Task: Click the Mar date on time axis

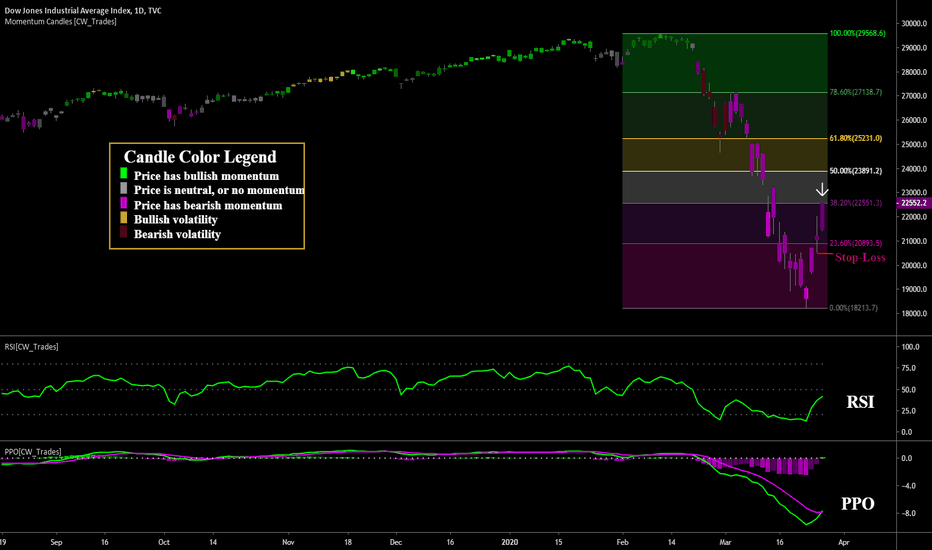Action: point(725,542)
